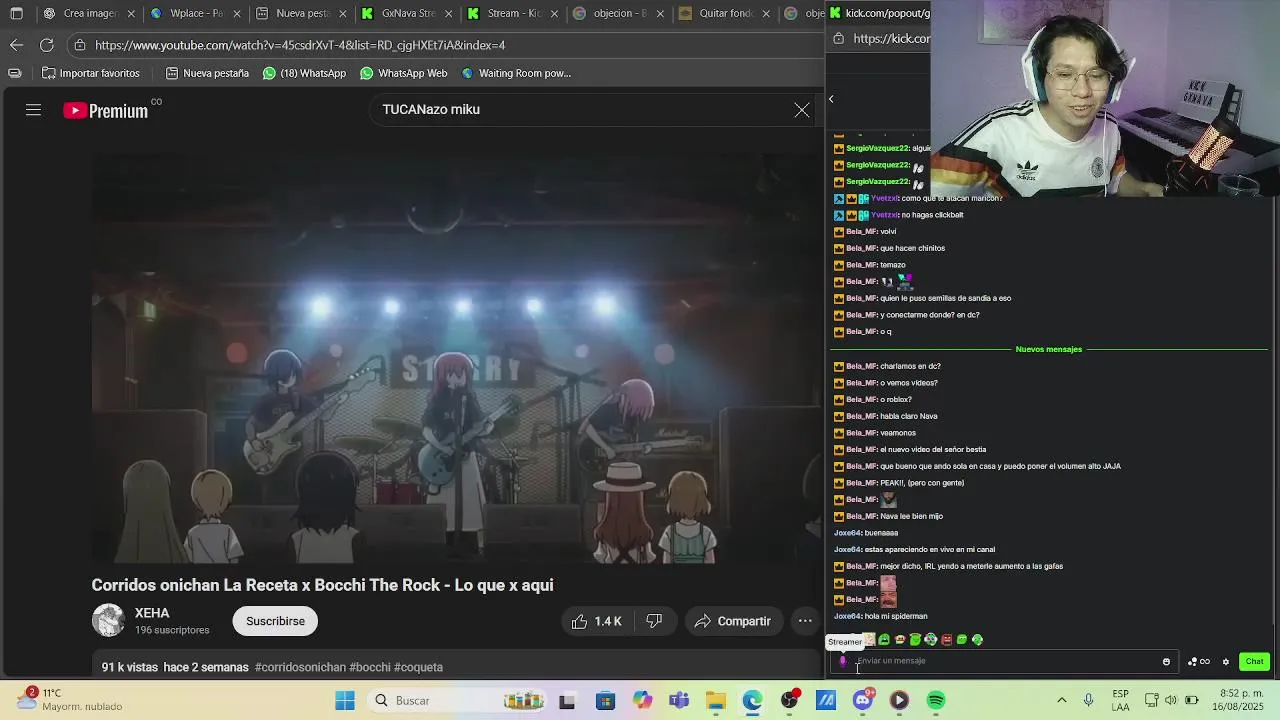Viewport: 1280px width, 720px height.
Task: Open Microsoft Edge from the taskbar
Action: 752,701
